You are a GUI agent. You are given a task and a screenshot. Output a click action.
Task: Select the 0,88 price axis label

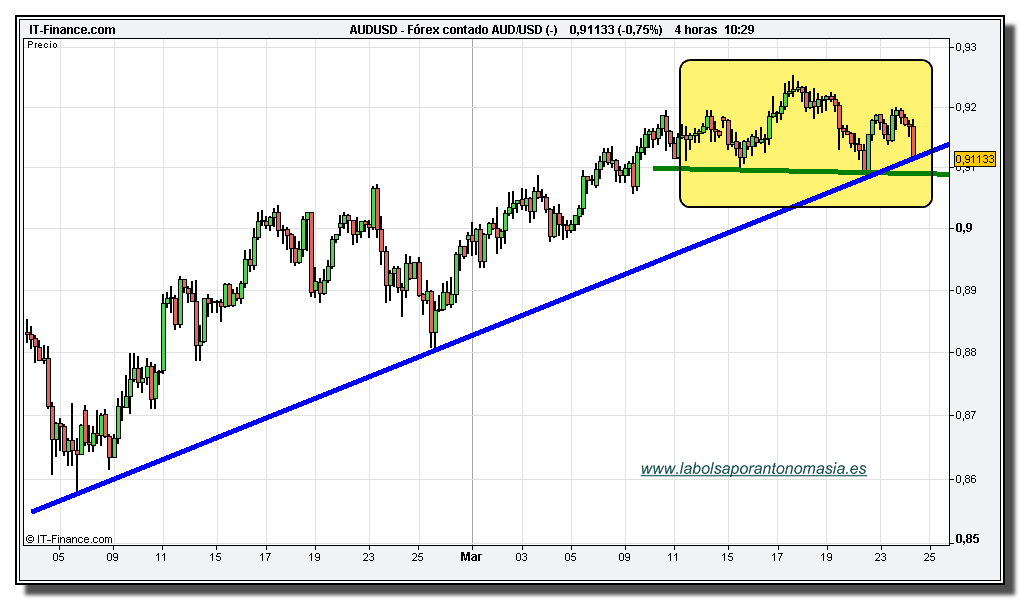pyautogui.click(x=966, y=353)
